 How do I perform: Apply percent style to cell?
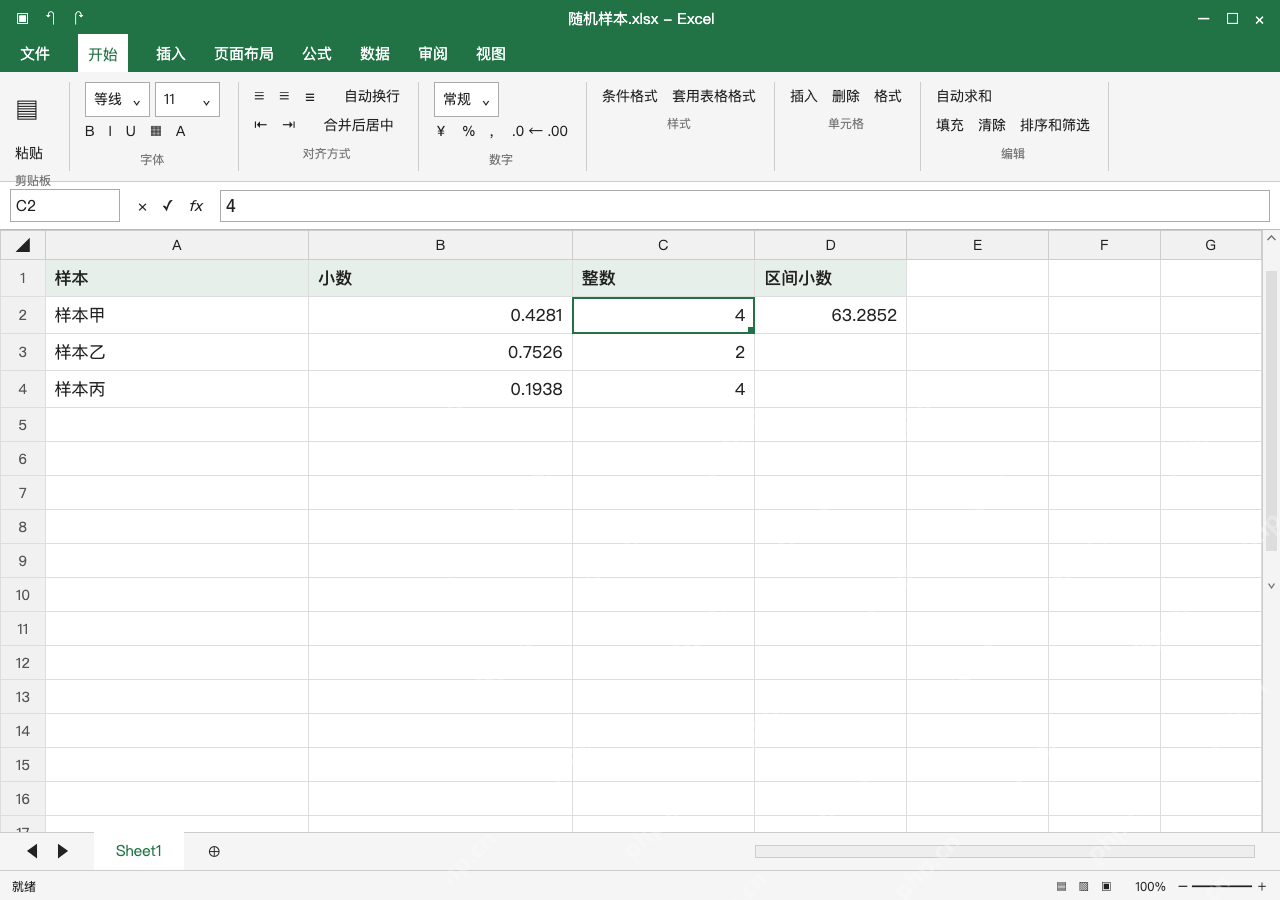tap(468, 131)
